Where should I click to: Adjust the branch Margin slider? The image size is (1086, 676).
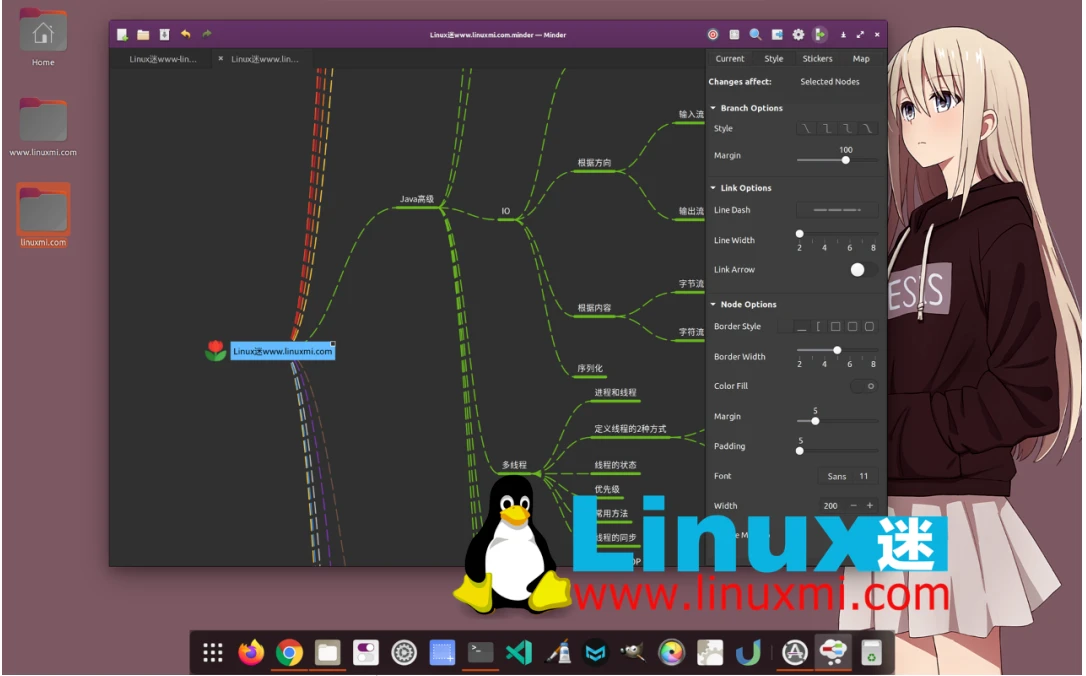[844, 158]
